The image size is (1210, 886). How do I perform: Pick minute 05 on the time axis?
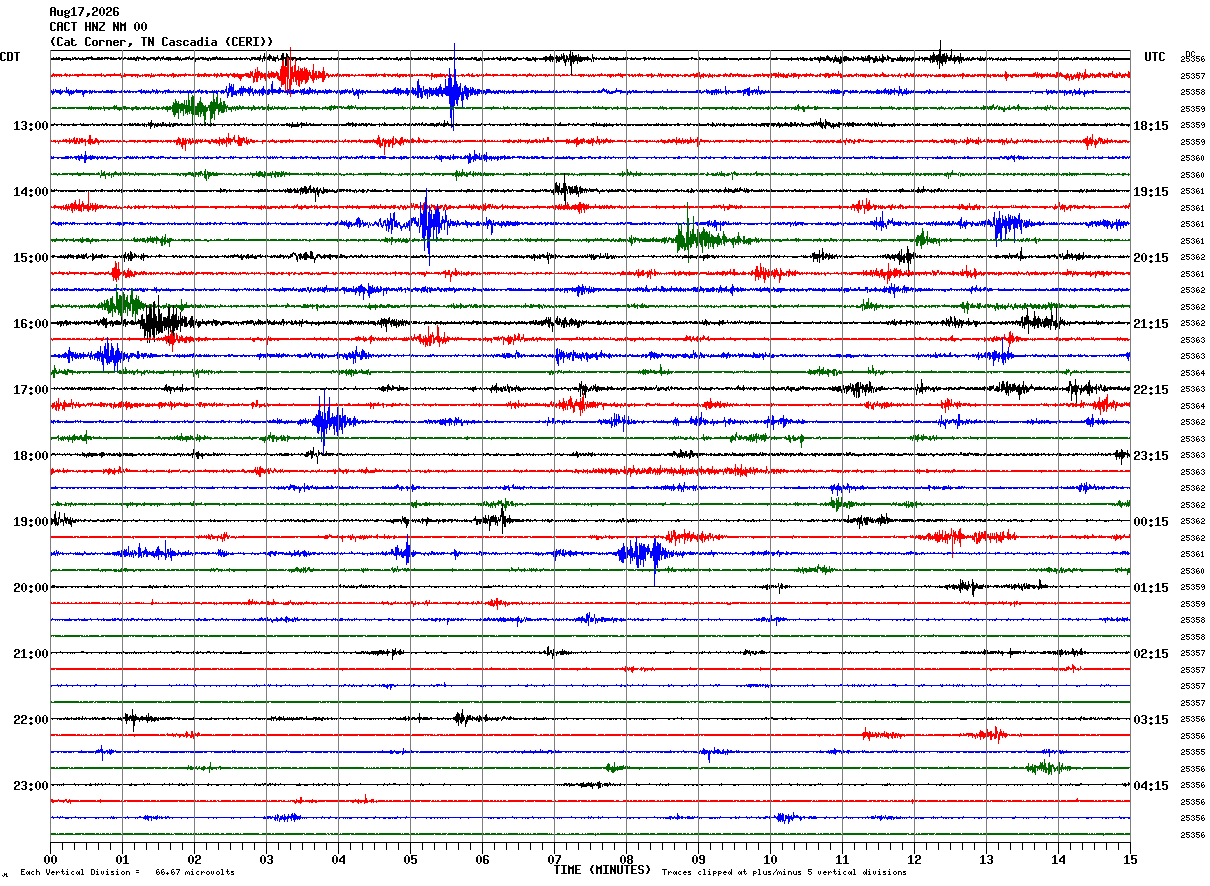pyautogui.click(x=410, y=859)
